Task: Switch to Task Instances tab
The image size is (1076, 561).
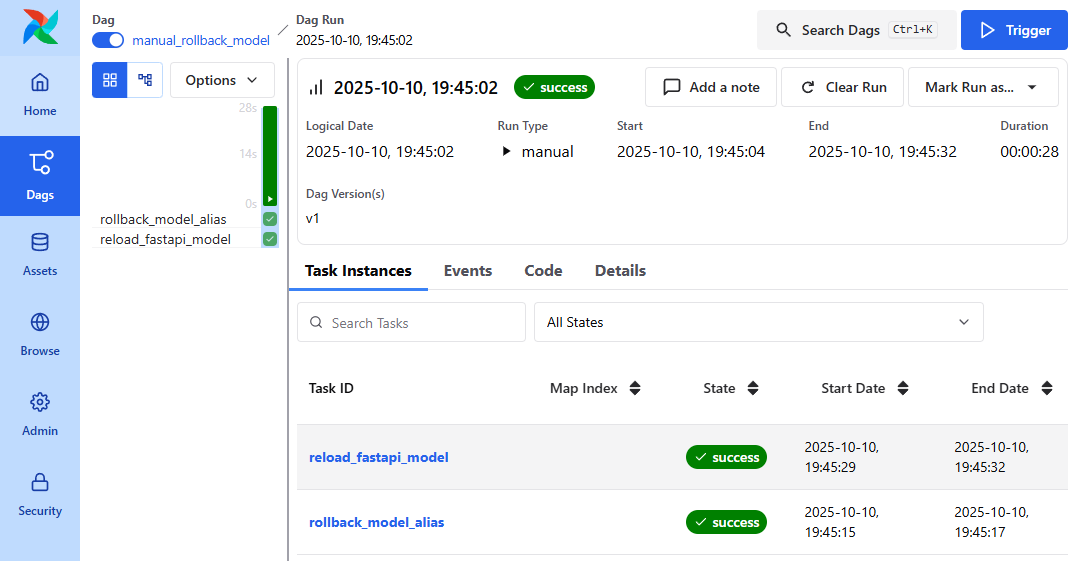Action: (358, 271)
